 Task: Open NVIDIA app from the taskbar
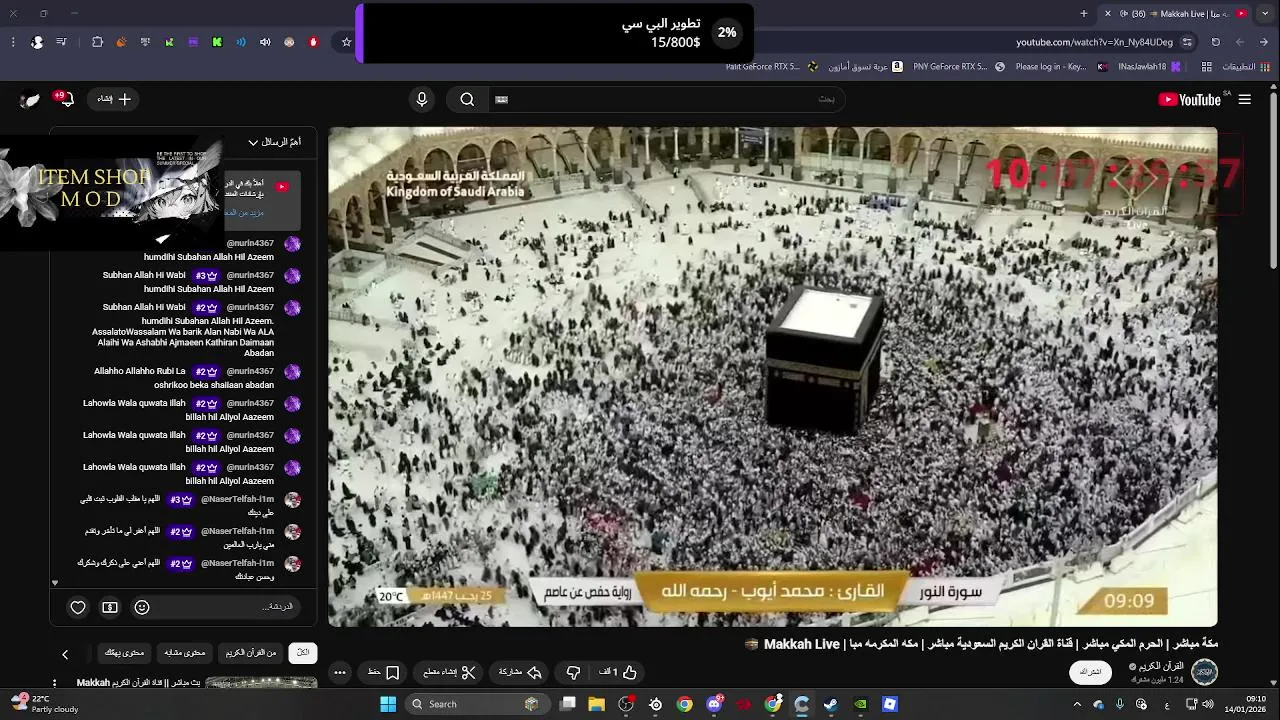860,704
